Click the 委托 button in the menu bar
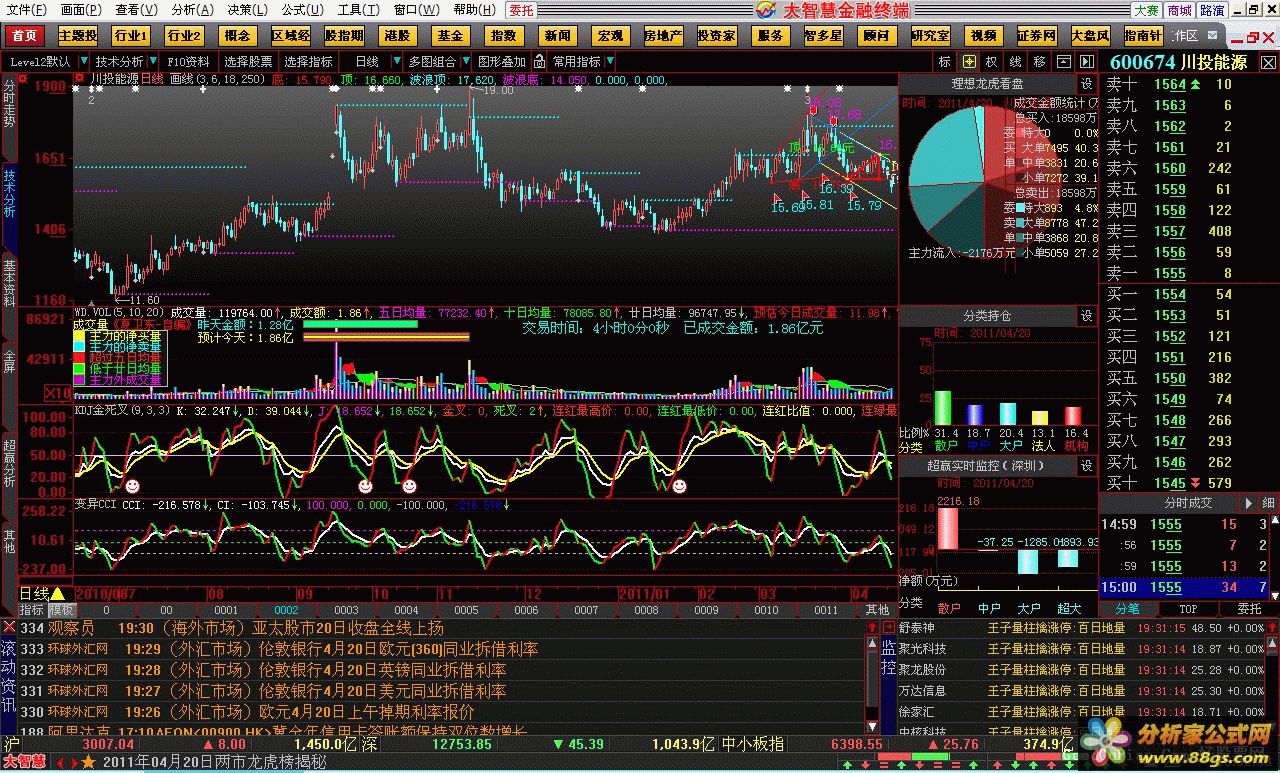The height and width of the screenshot is (773, 1280). 521,10
